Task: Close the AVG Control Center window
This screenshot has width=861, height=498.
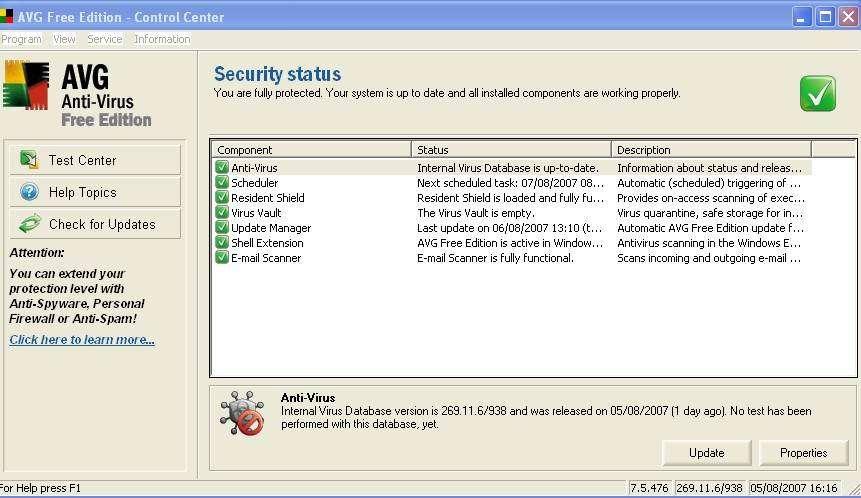Action: coord(849,16)
